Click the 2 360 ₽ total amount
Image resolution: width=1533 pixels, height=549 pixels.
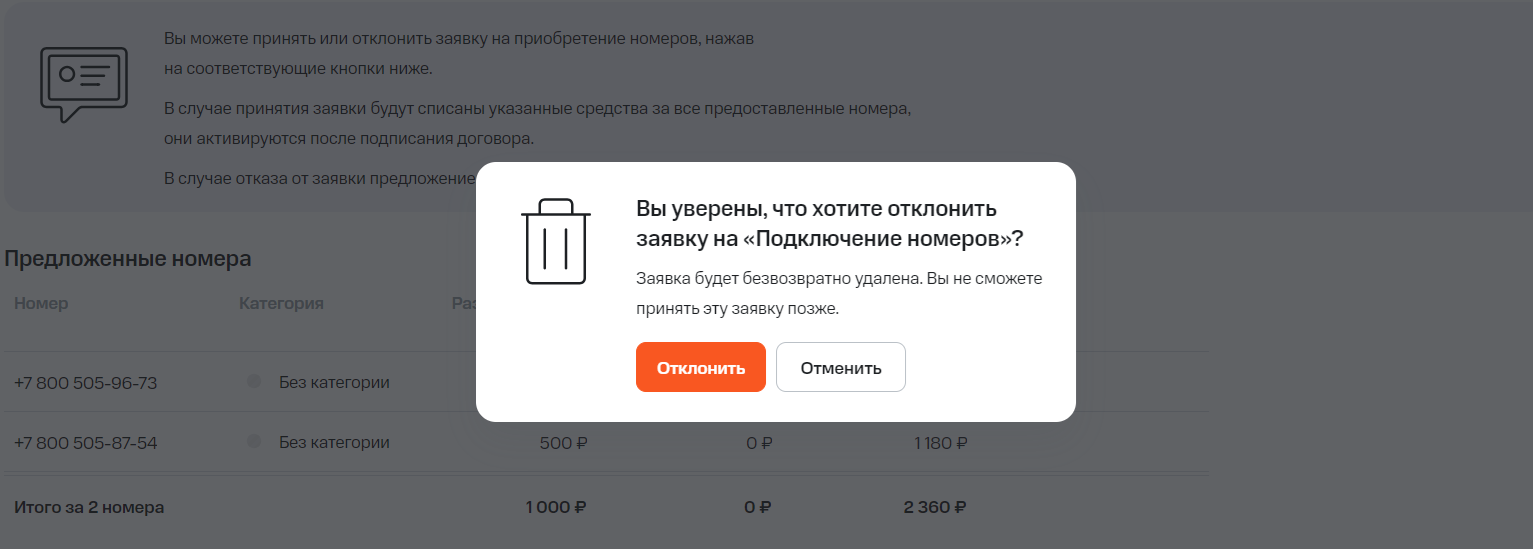click(935, 507)
